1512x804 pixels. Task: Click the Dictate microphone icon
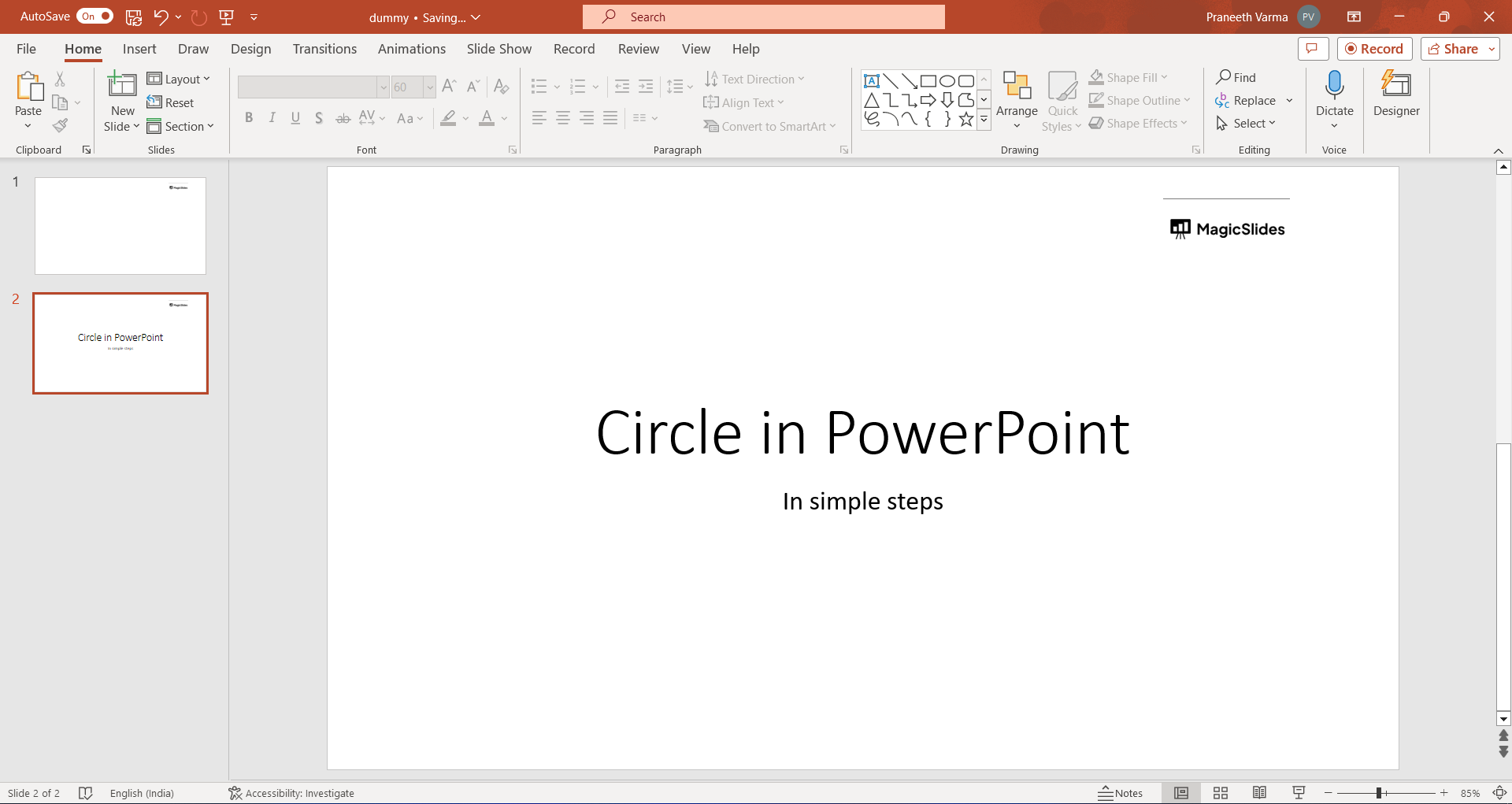coord(1334,84)
